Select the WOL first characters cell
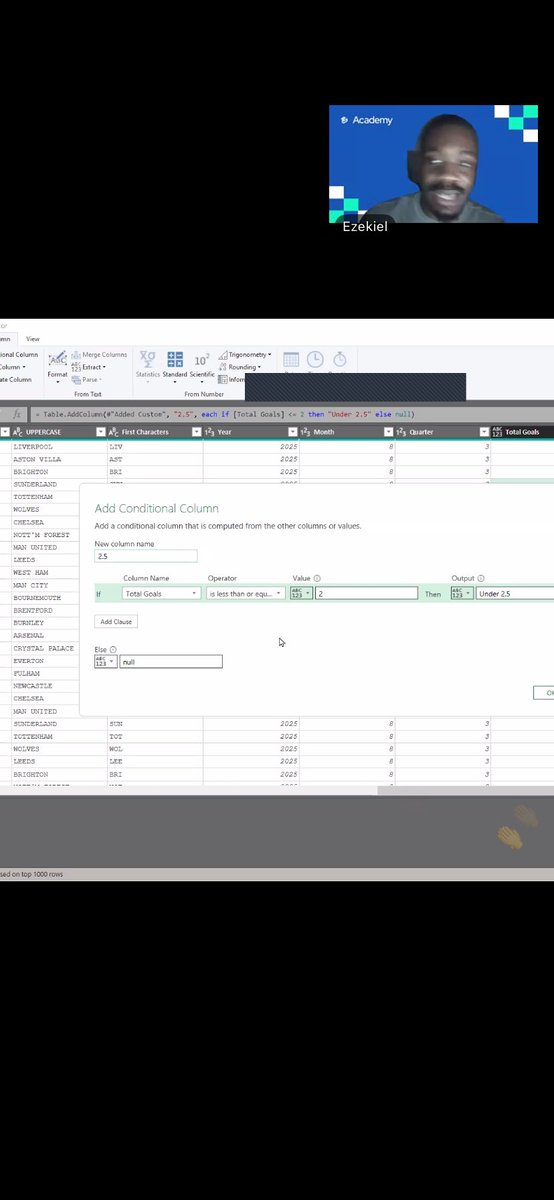 [154, 749]
